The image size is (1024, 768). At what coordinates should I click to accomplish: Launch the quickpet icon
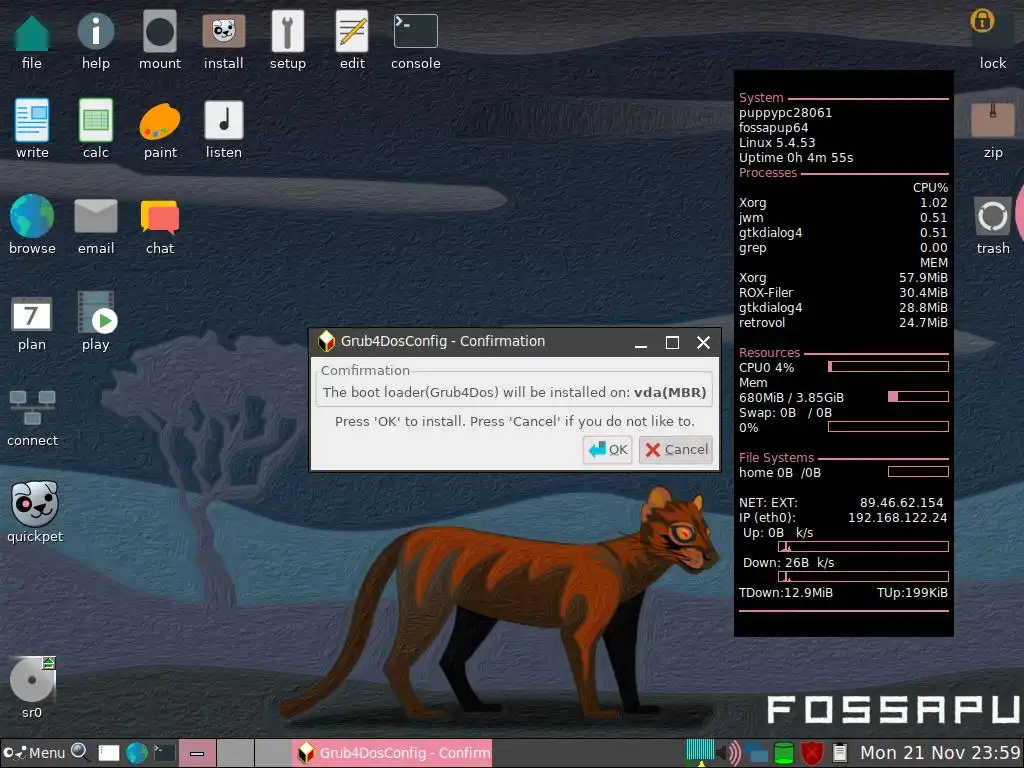(x=34, y=504)
